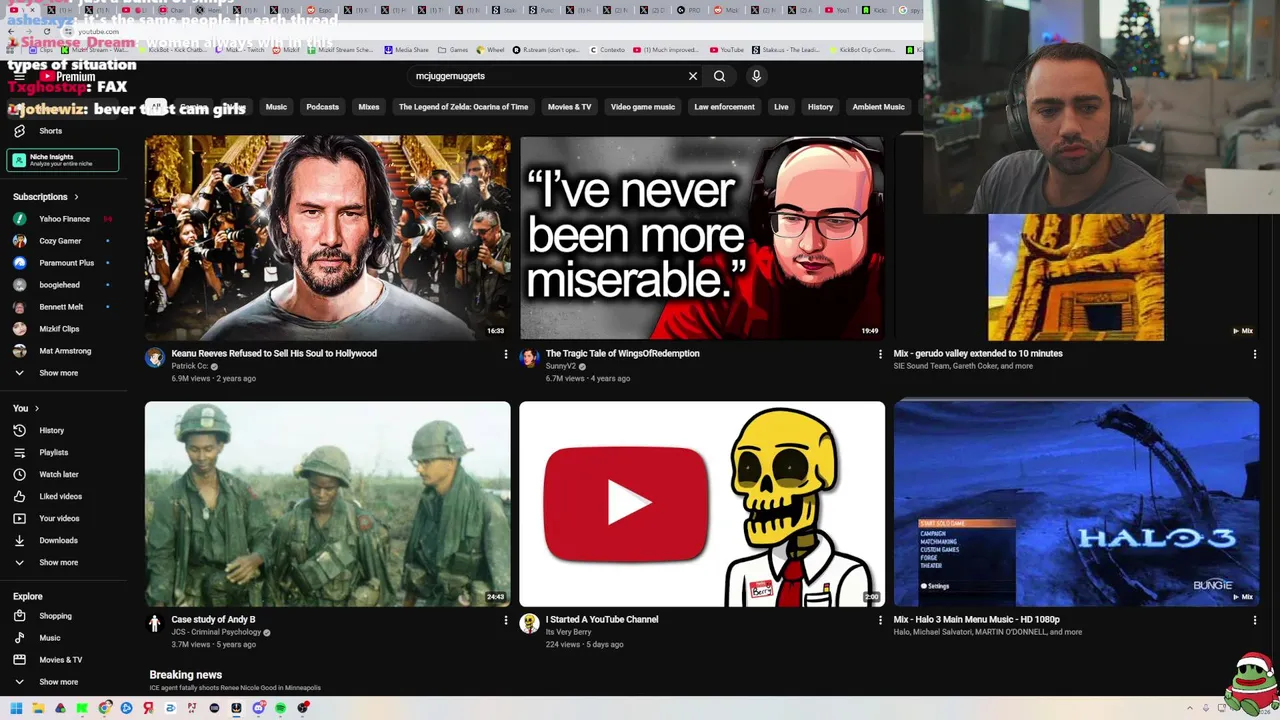Open Spotify from the taskbar
This screenshot has height=720, width=1280.
[280, 708]
